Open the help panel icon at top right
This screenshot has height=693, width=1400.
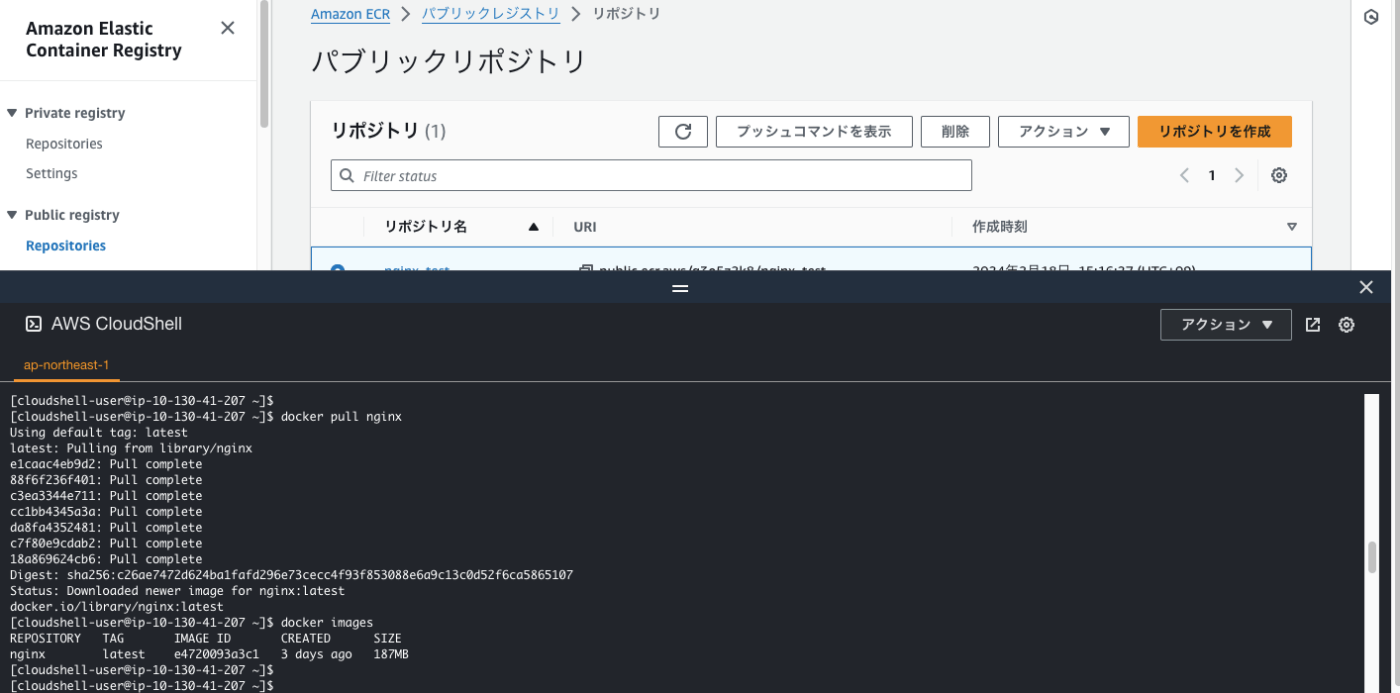[1372, 17]
